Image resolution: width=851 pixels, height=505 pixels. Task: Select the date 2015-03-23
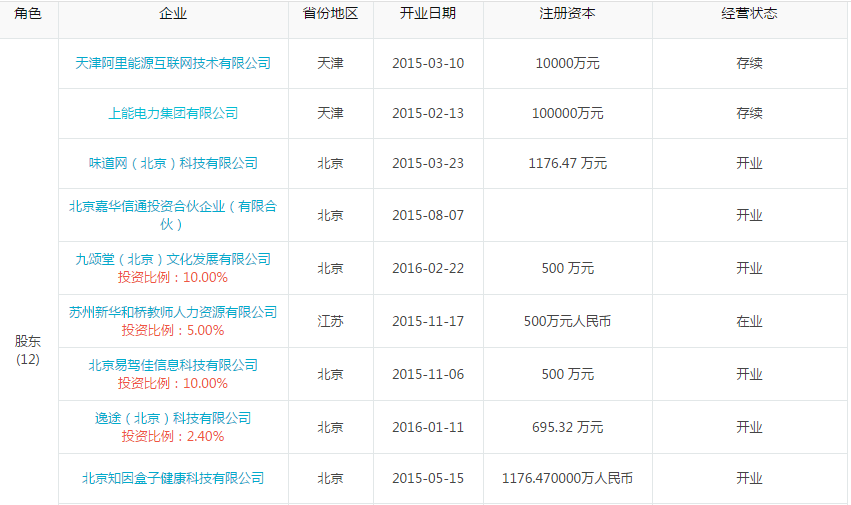tap(428, 163)
